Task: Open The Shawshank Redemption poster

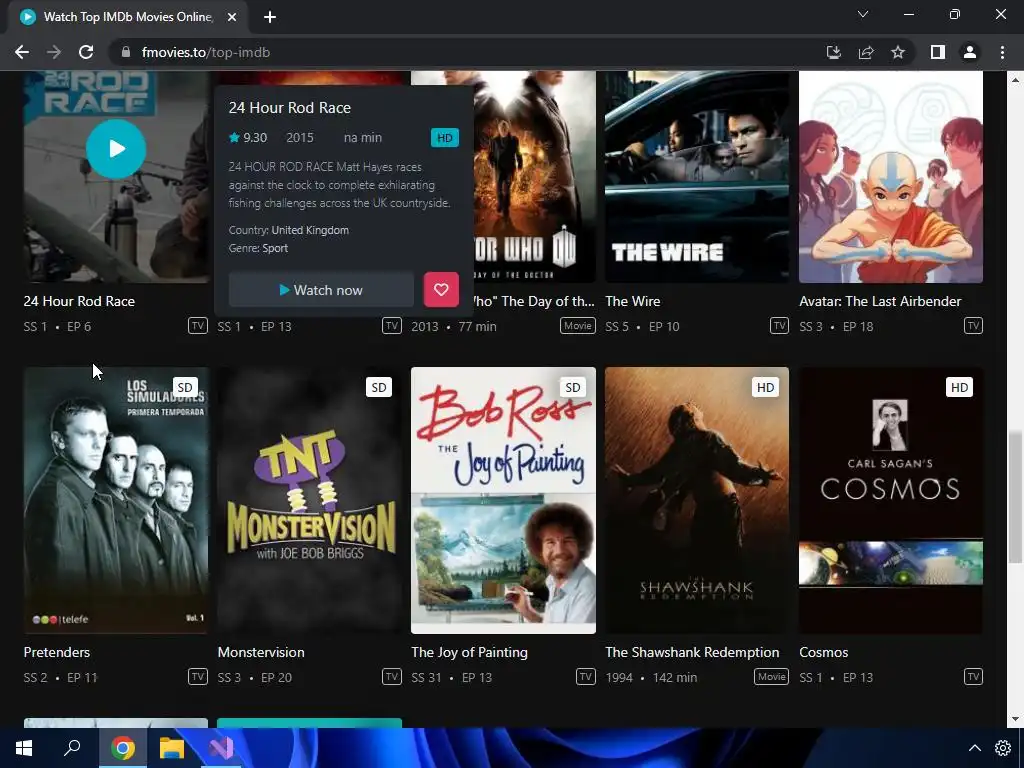Action: point(697,500)
